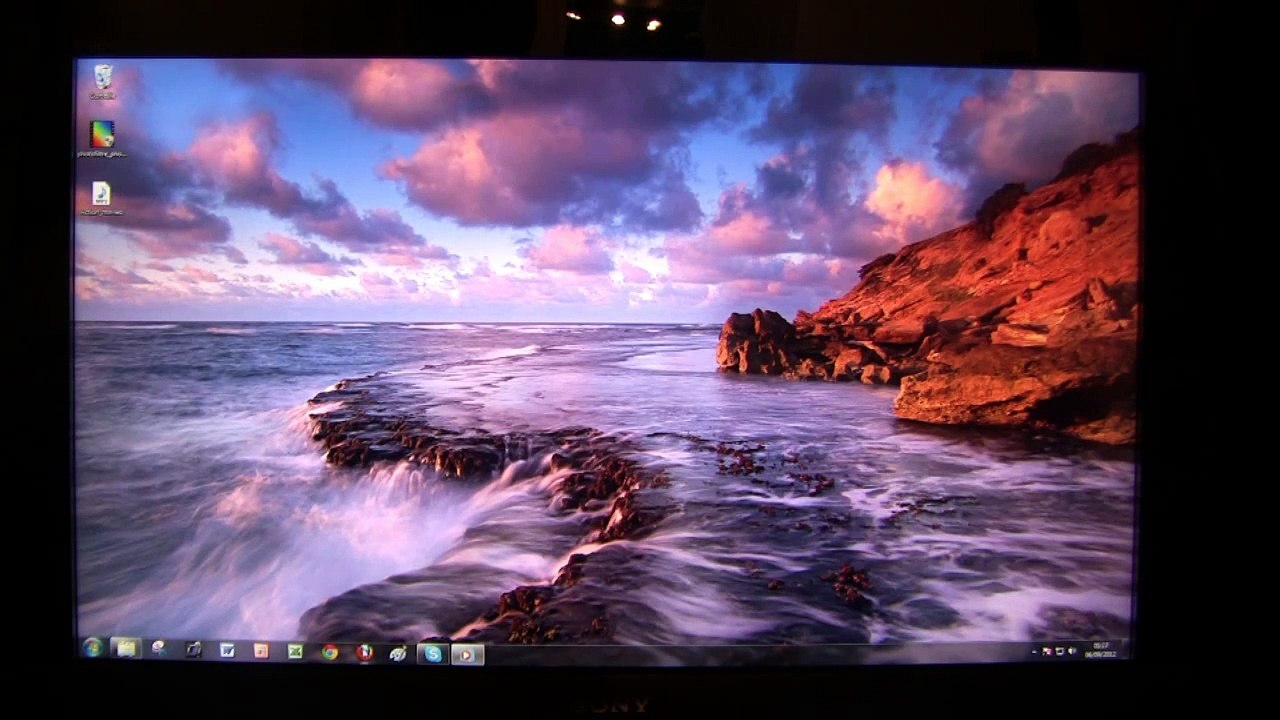Launch PowerPoint from the taskbar

[x=261, y=651]
